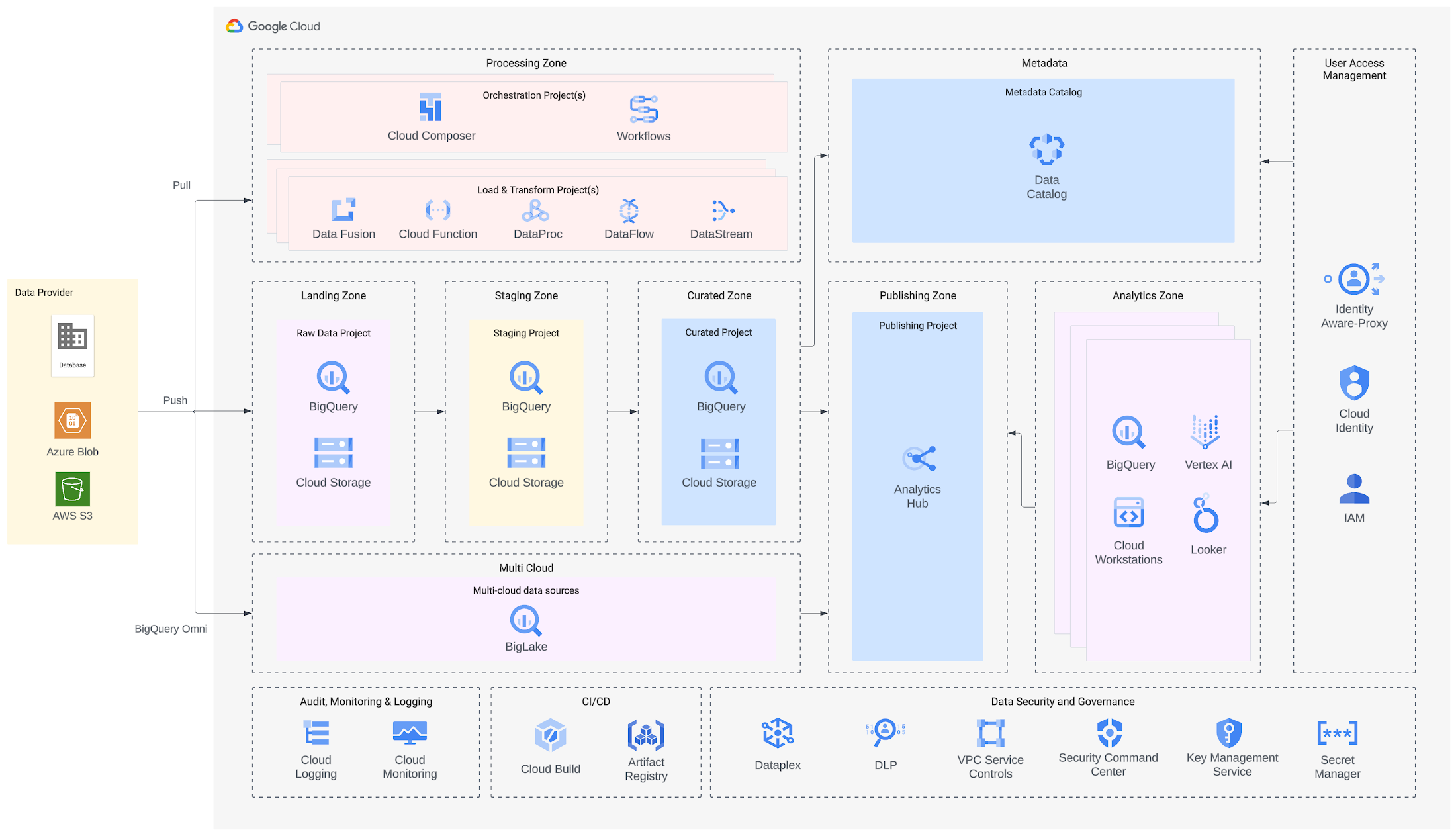Click BigQuery icon in Analytics Zone

1128,432
